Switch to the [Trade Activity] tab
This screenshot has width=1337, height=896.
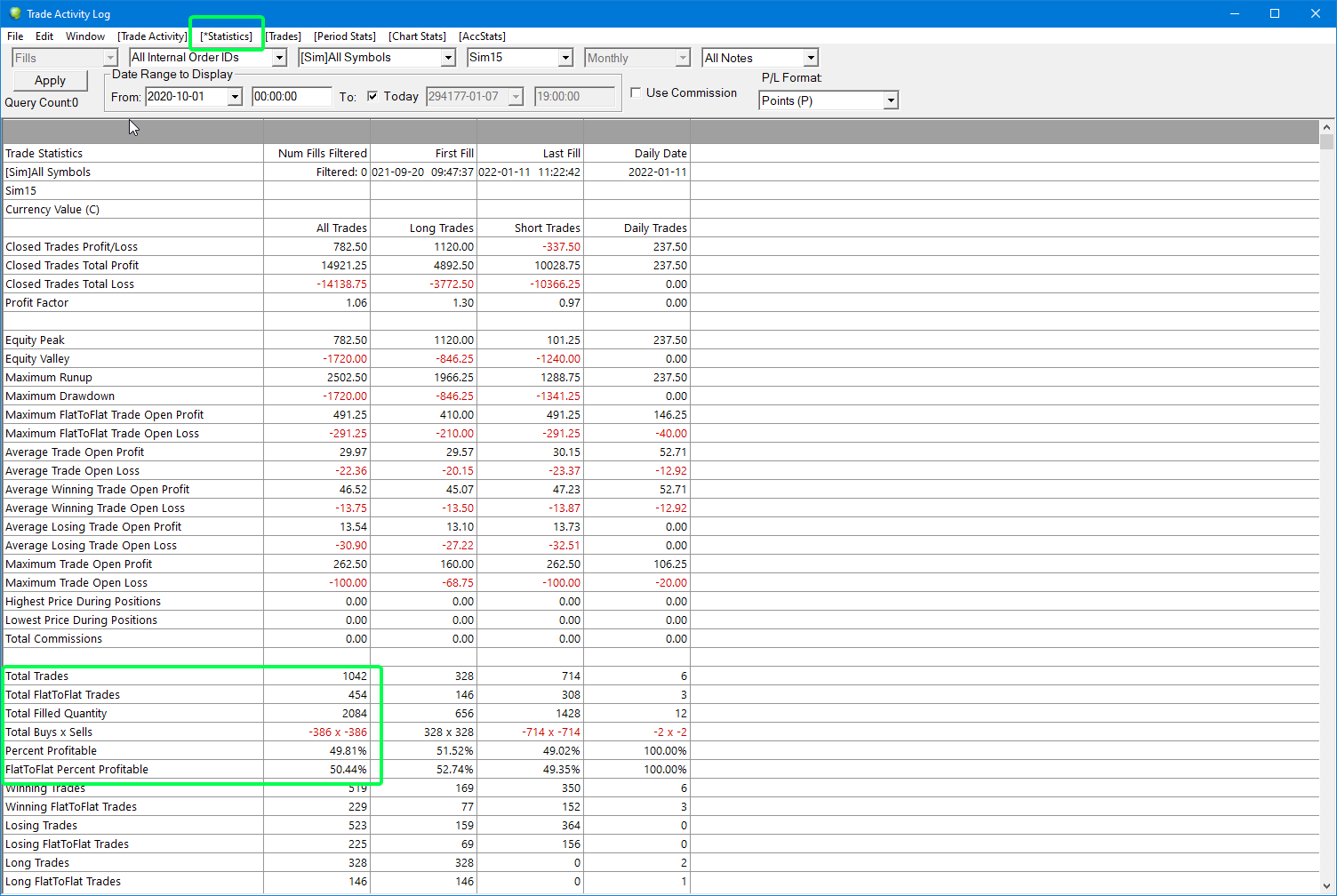152,36
